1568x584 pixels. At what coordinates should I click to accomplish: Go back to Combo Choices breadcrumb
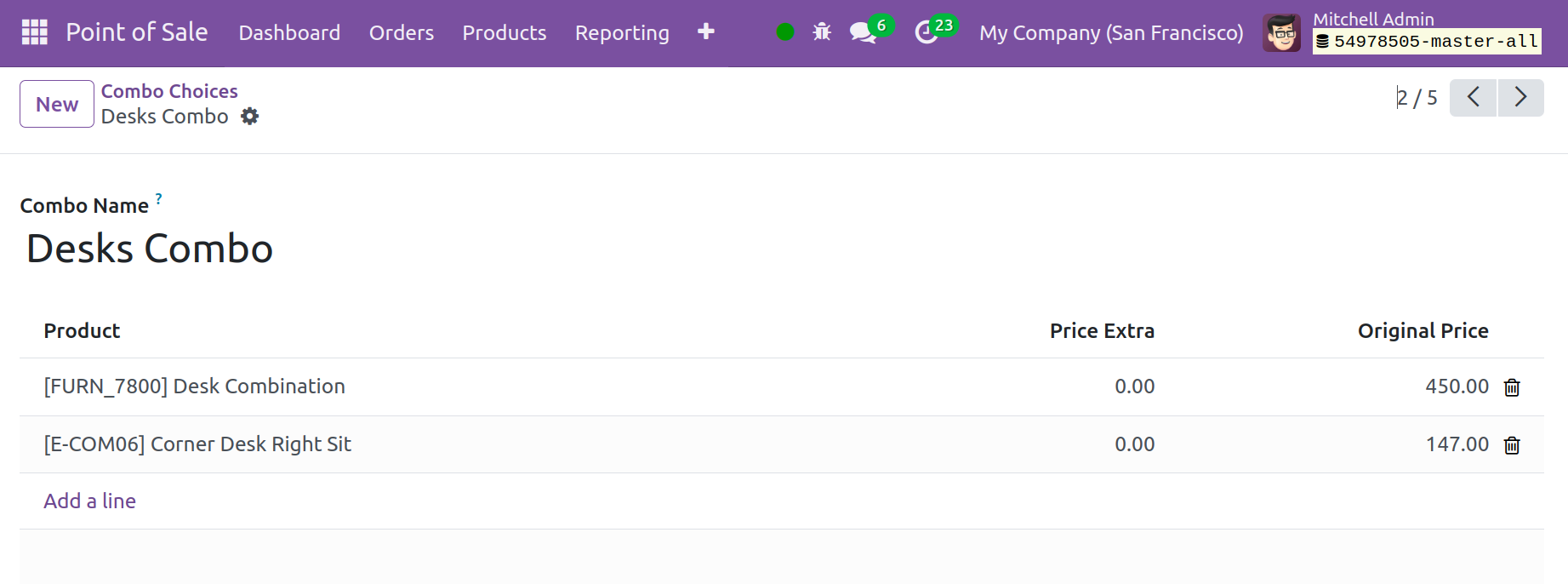click(x=169, y=91)
